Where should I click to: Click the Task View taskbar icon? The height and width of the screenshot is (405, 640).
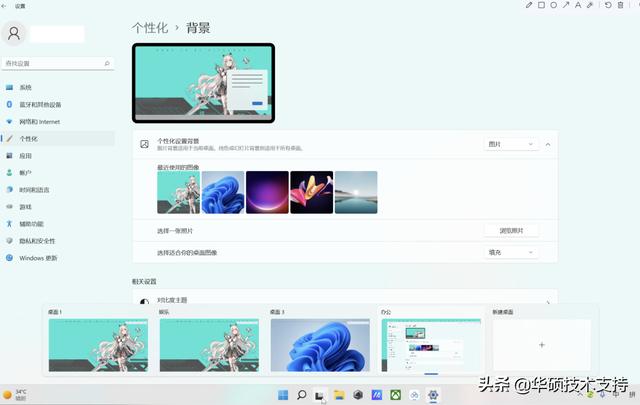point(320,395)
